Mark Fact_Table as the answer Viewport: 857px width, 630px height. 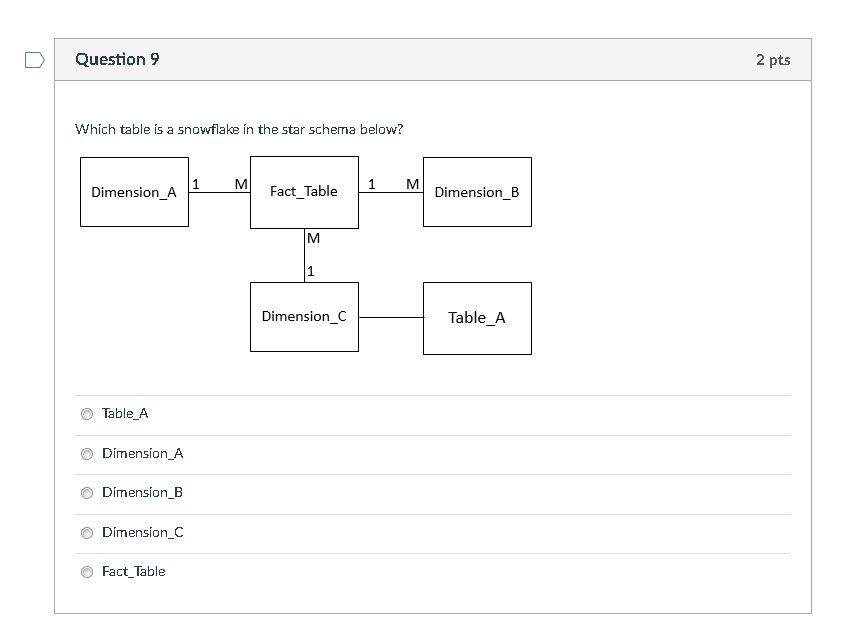pos(87,572)
